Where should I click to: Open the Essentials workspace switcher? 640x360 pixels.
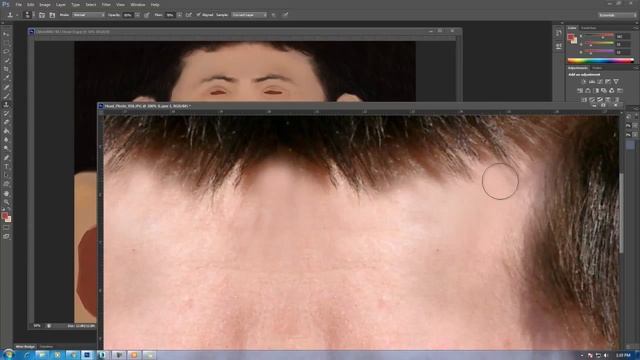coord(617,15)
